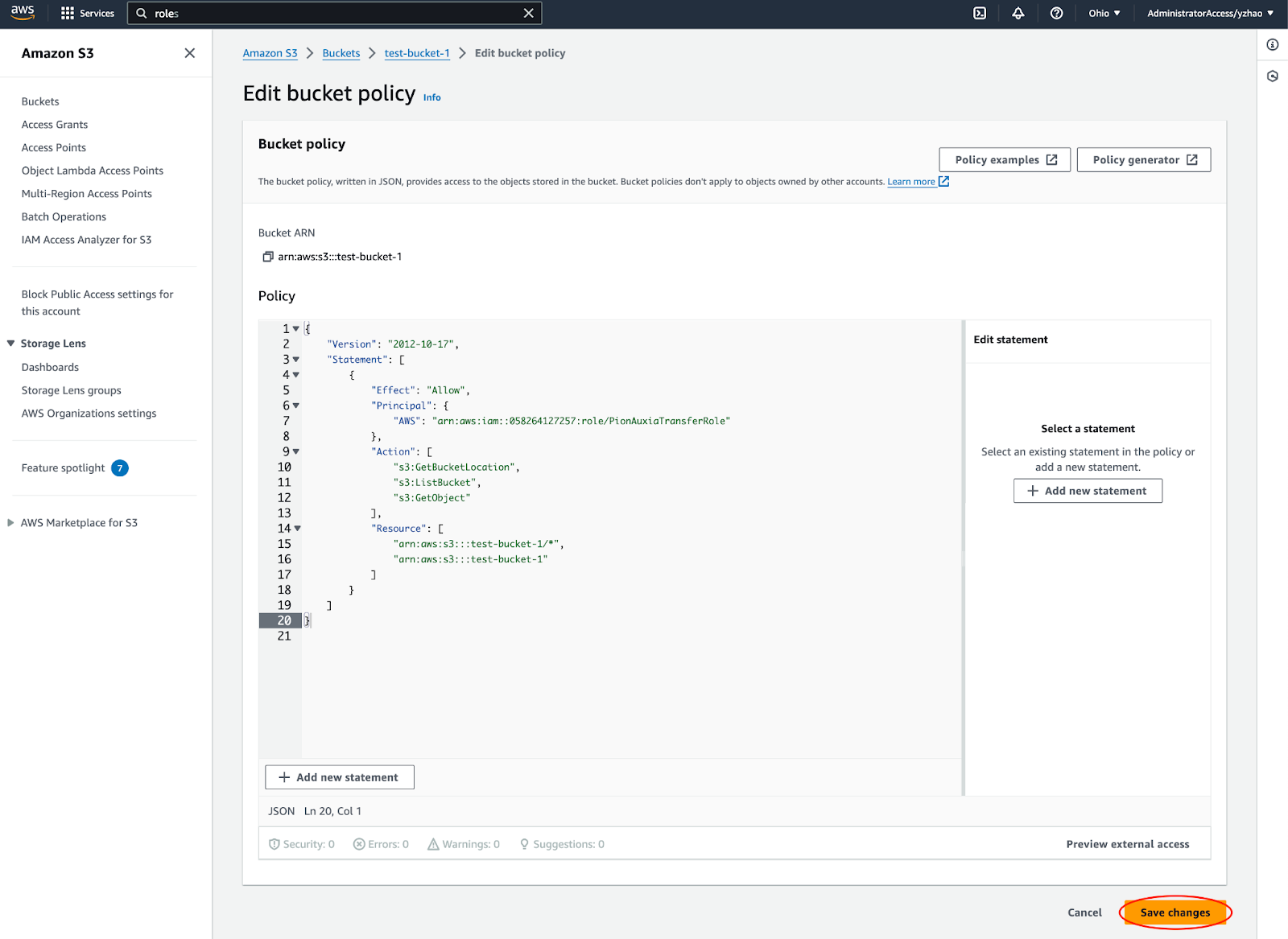Screen dimensions: 1288x939
Task: Click the Amazon S3 breadcrumb link
Action: [x=270, y=53]
